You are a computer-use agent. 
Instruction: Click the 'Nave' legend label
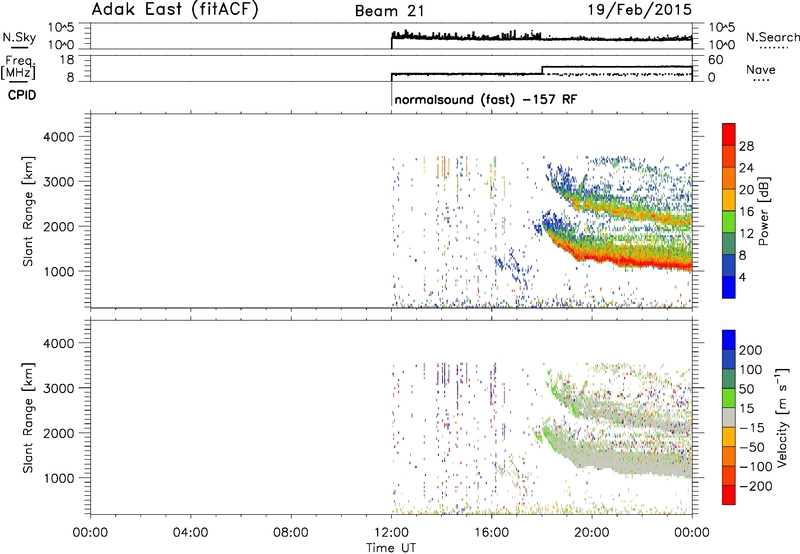coord(760,70)
